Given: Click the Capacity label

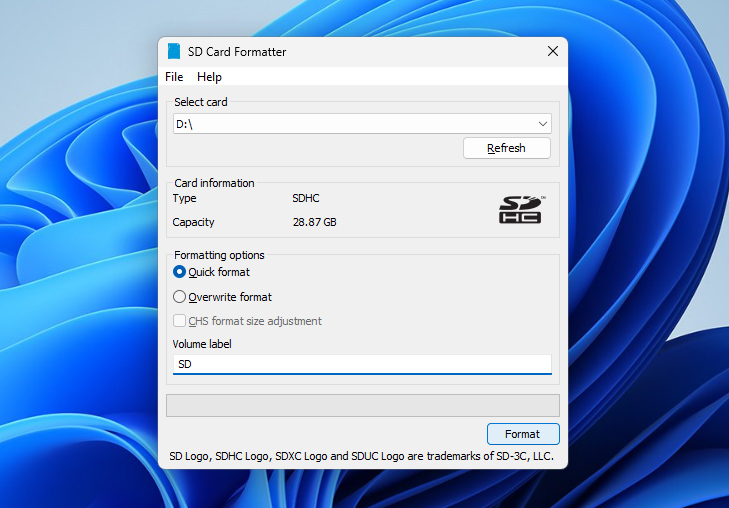Looking at the screenshot, I should 193,222.
